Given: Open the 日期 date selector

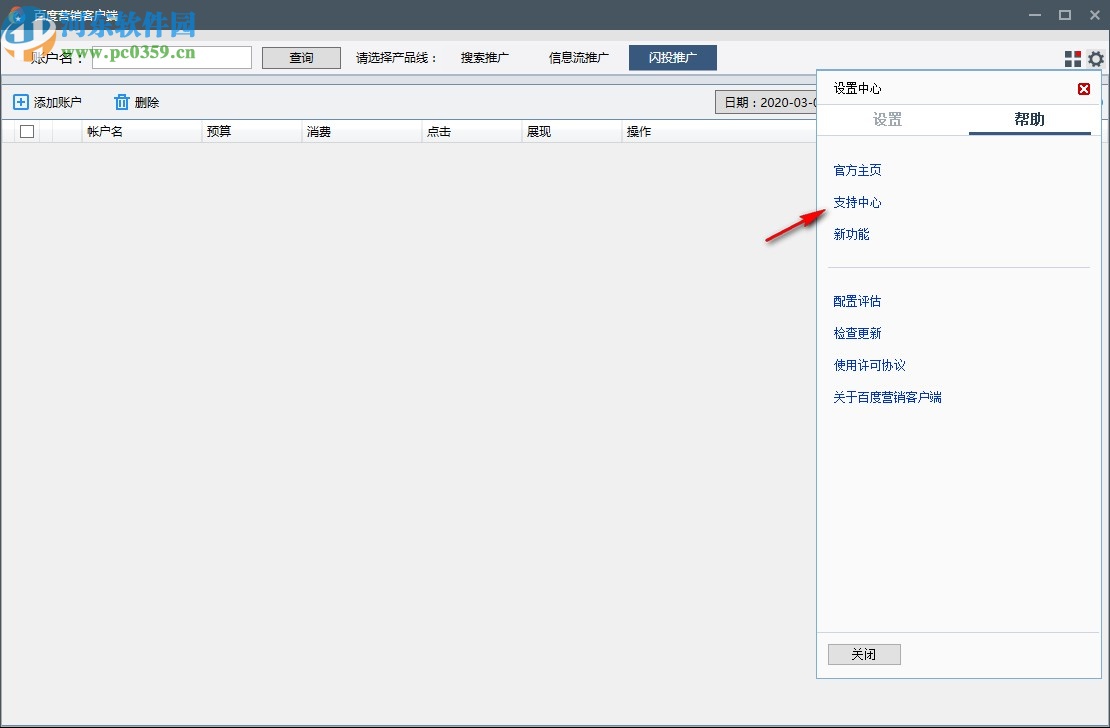Looking at the screenshot, I should coord(766,102).
